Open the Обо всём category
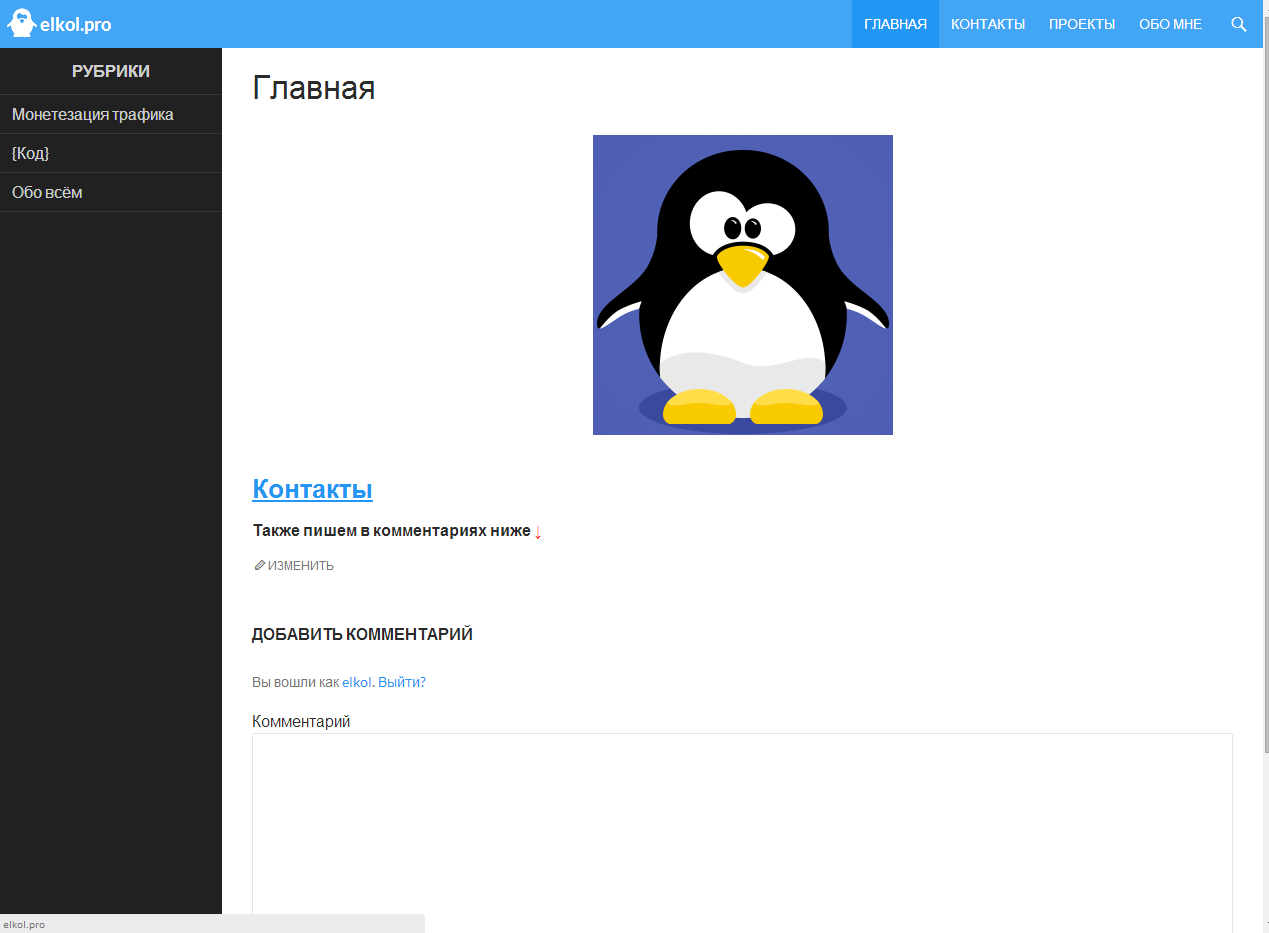The width and height of the screenshot is (1269, 933). coord(47,192)
